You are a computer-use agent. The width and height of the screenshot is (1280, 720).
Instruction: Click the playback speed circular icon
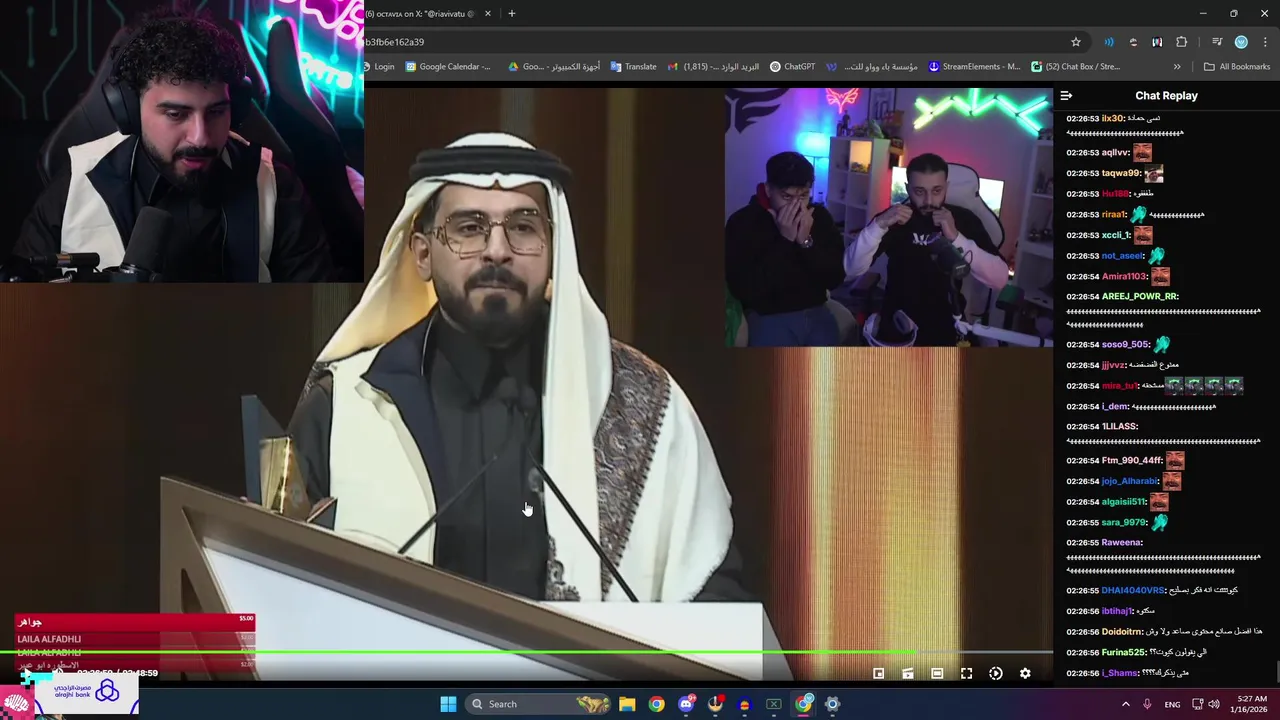[996, 674]
